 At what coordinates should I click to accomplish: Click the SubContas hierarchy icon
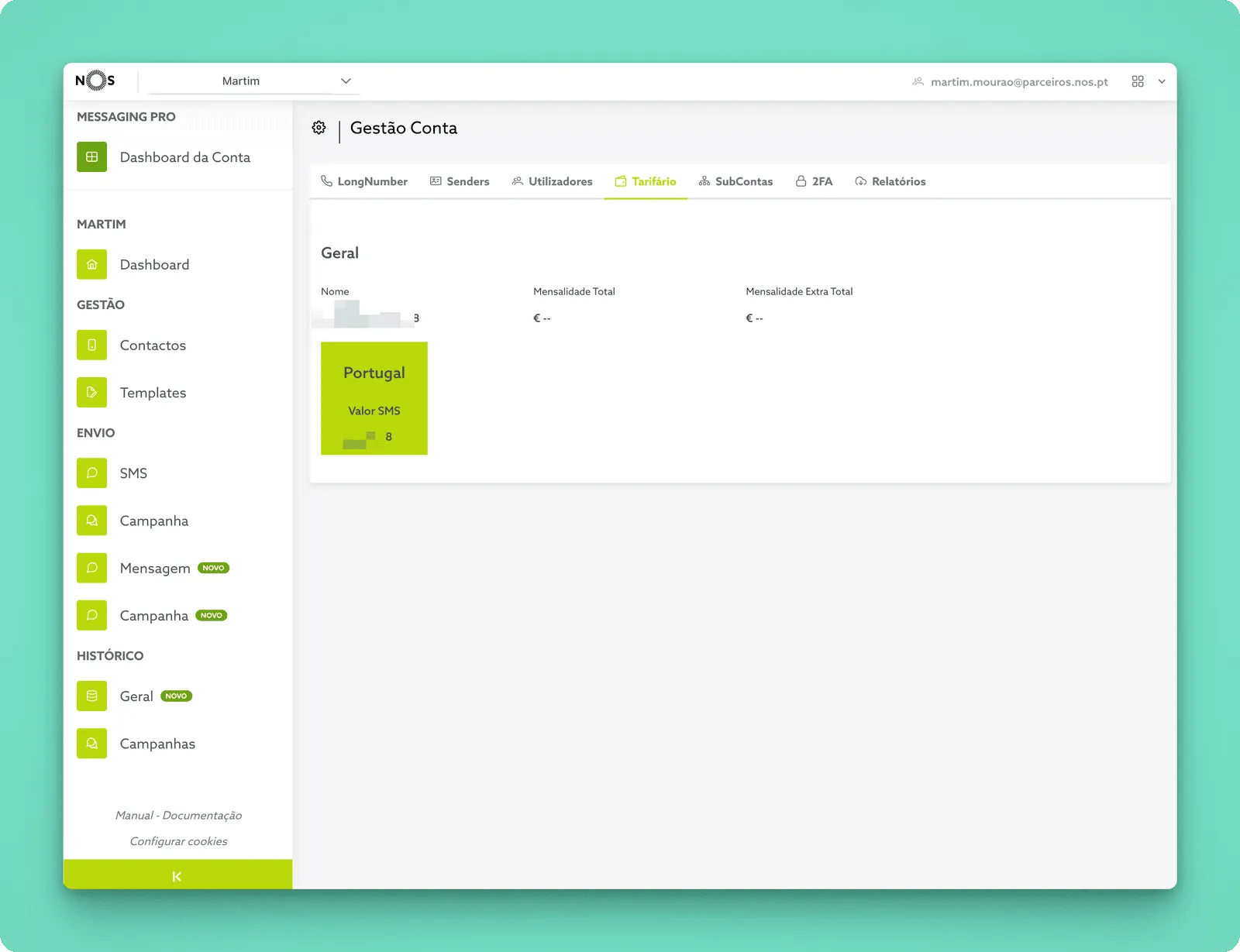pos(704,180)
